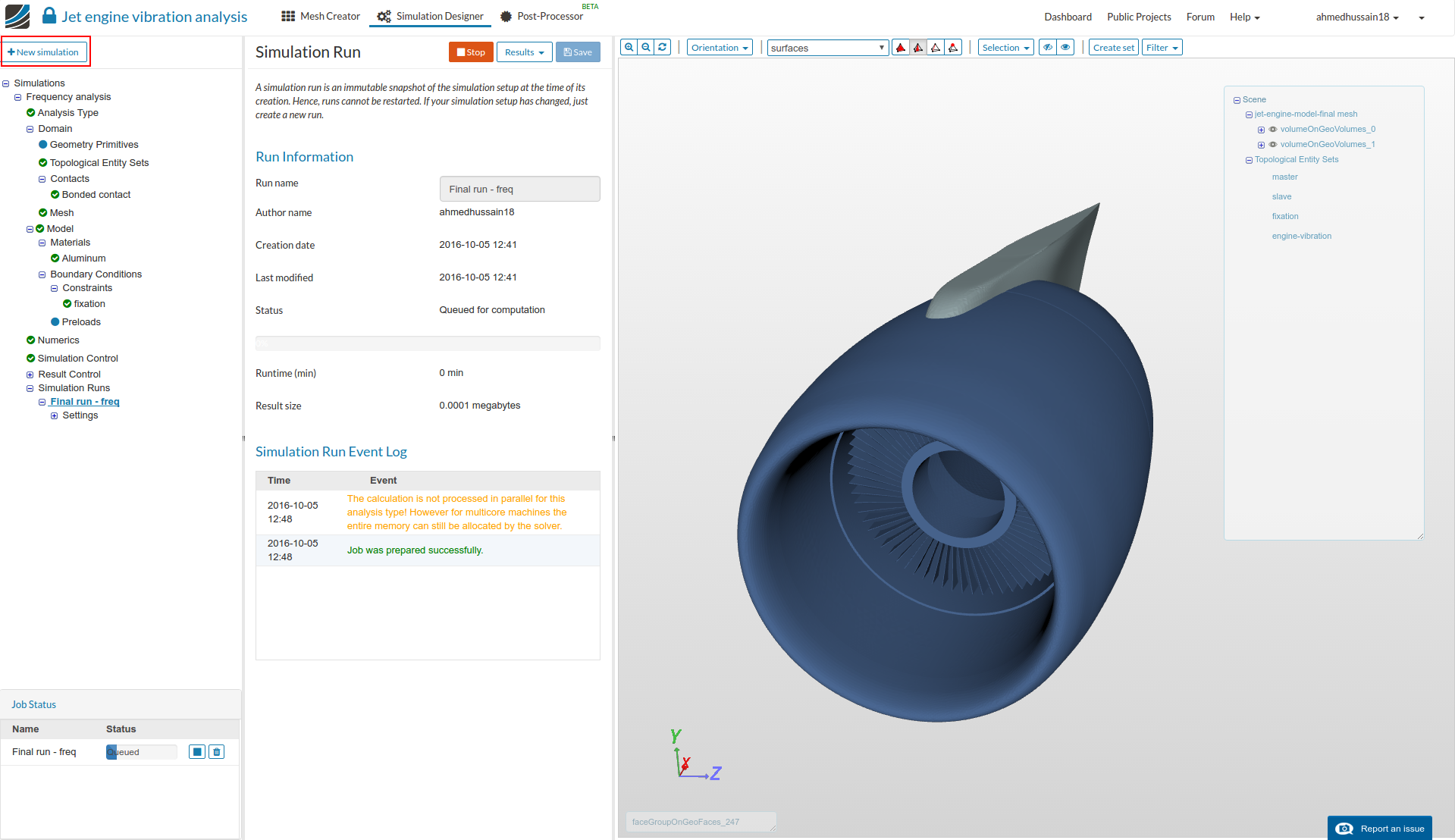Open the Orientation dropdown
Viewport: 1455px width, 840px height.
[x=720, y=48]
